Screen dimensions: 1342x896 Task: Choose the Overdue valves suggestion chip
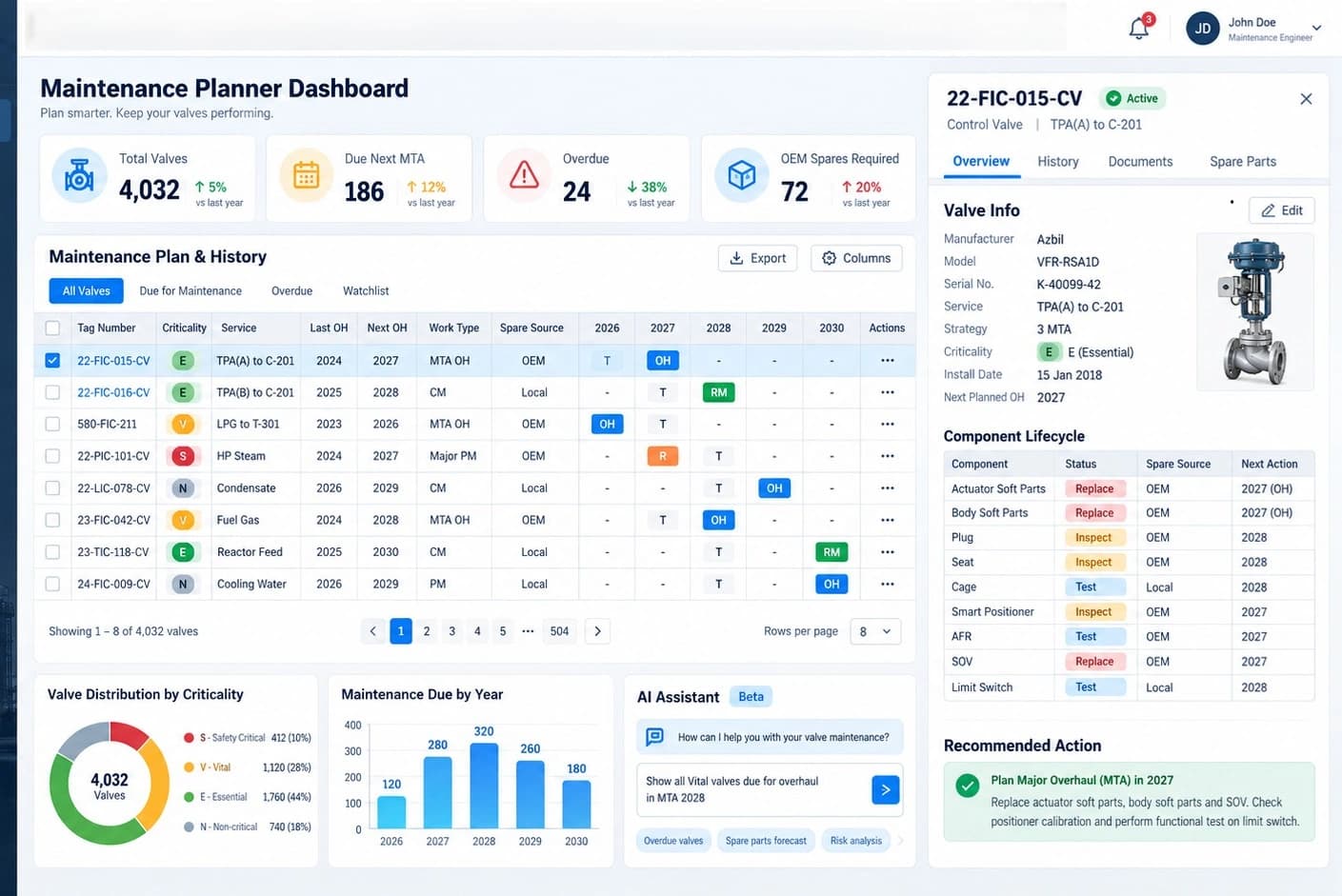pos(673,841)
